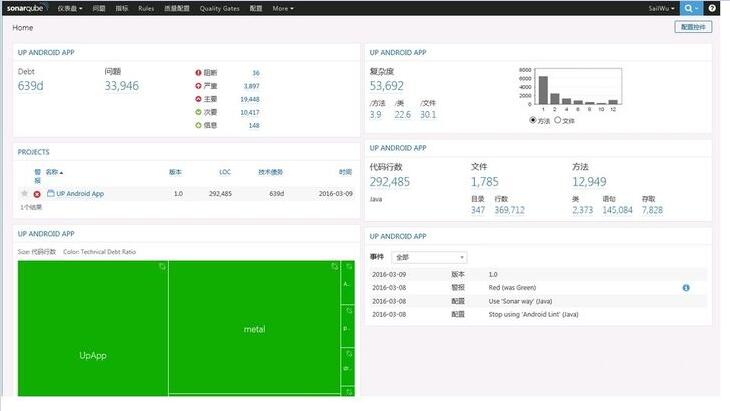Screen dimensions: 730x411
Task: Click the 639d debt value
Action: (x=31, y=86)
